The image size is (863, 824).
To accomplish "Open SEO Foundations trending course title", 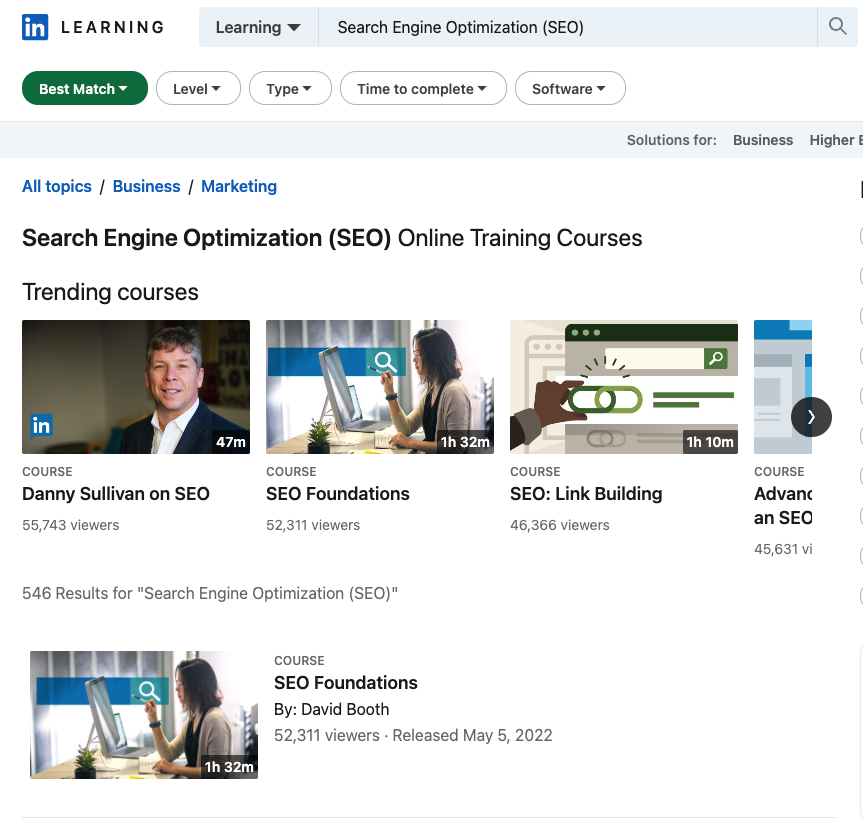I will 337,494.
